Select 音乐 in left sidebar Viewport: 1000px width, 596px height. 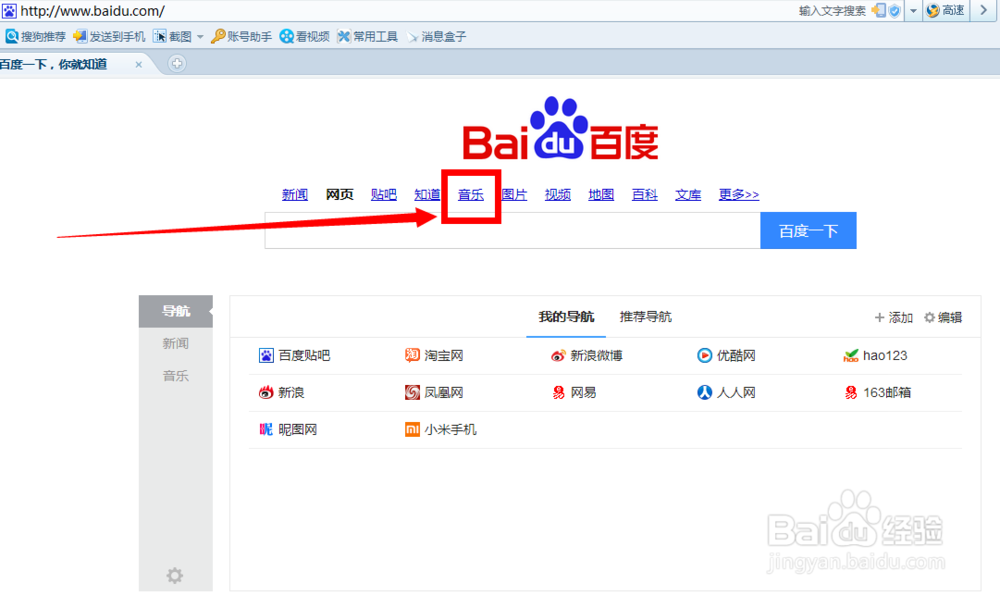coord(175,376)
